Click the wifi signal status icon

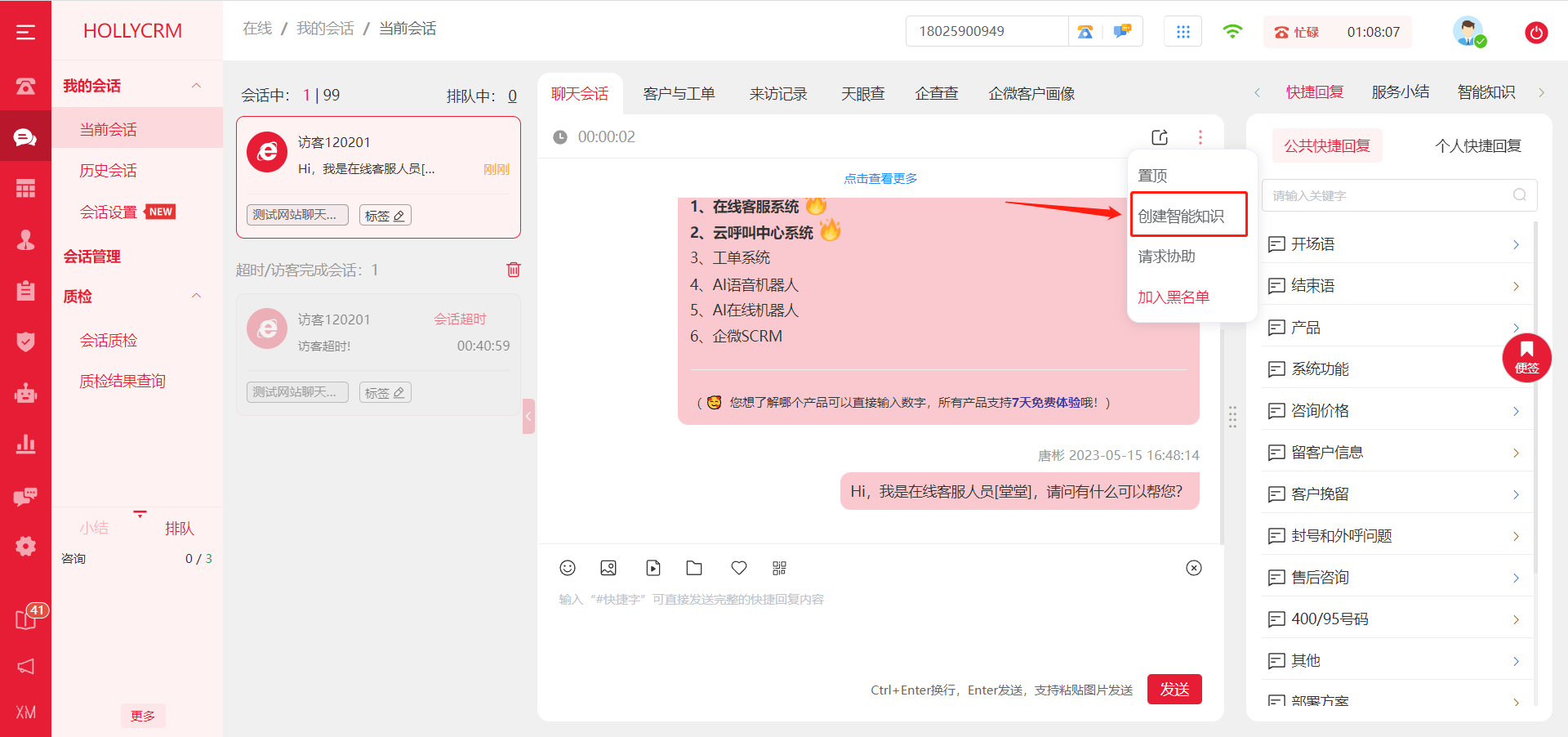click(1232, 31)
